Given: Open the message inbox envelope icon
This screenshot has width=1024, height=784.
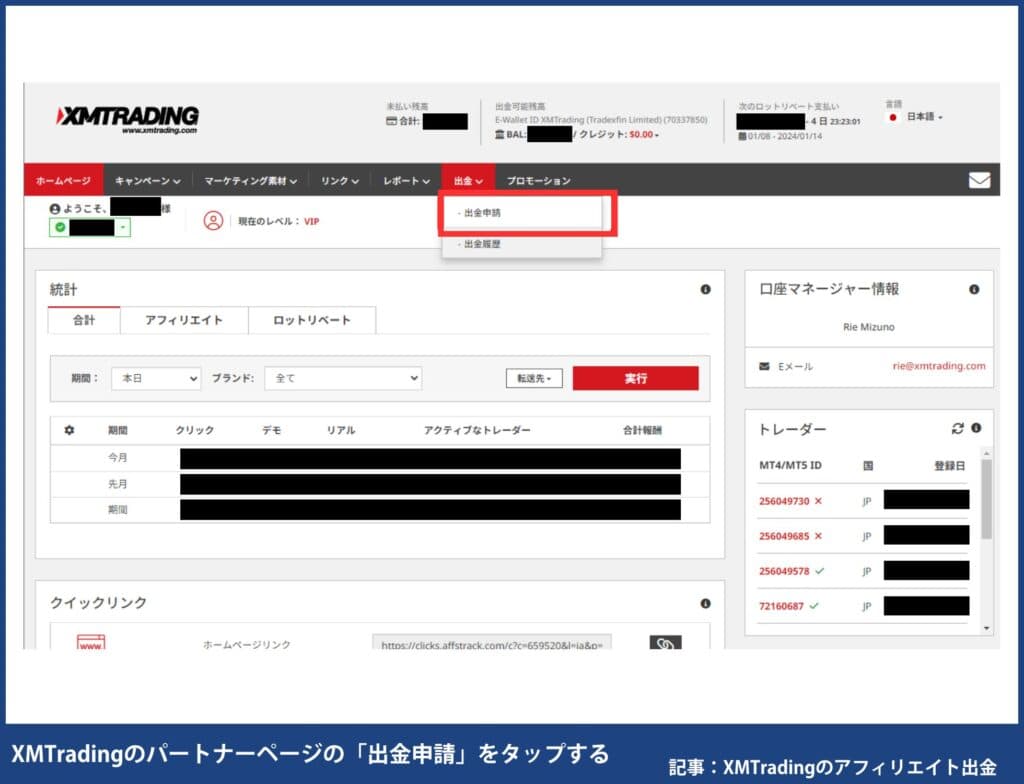Looking at the screenshot, I should coord(979,179).
